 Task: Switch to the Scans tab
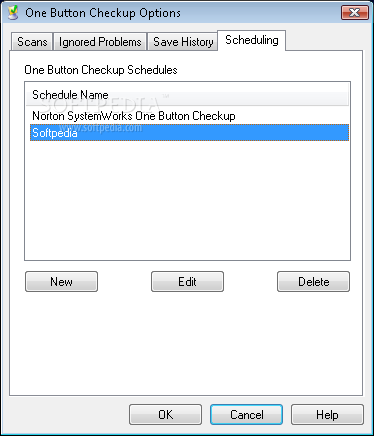32,42
